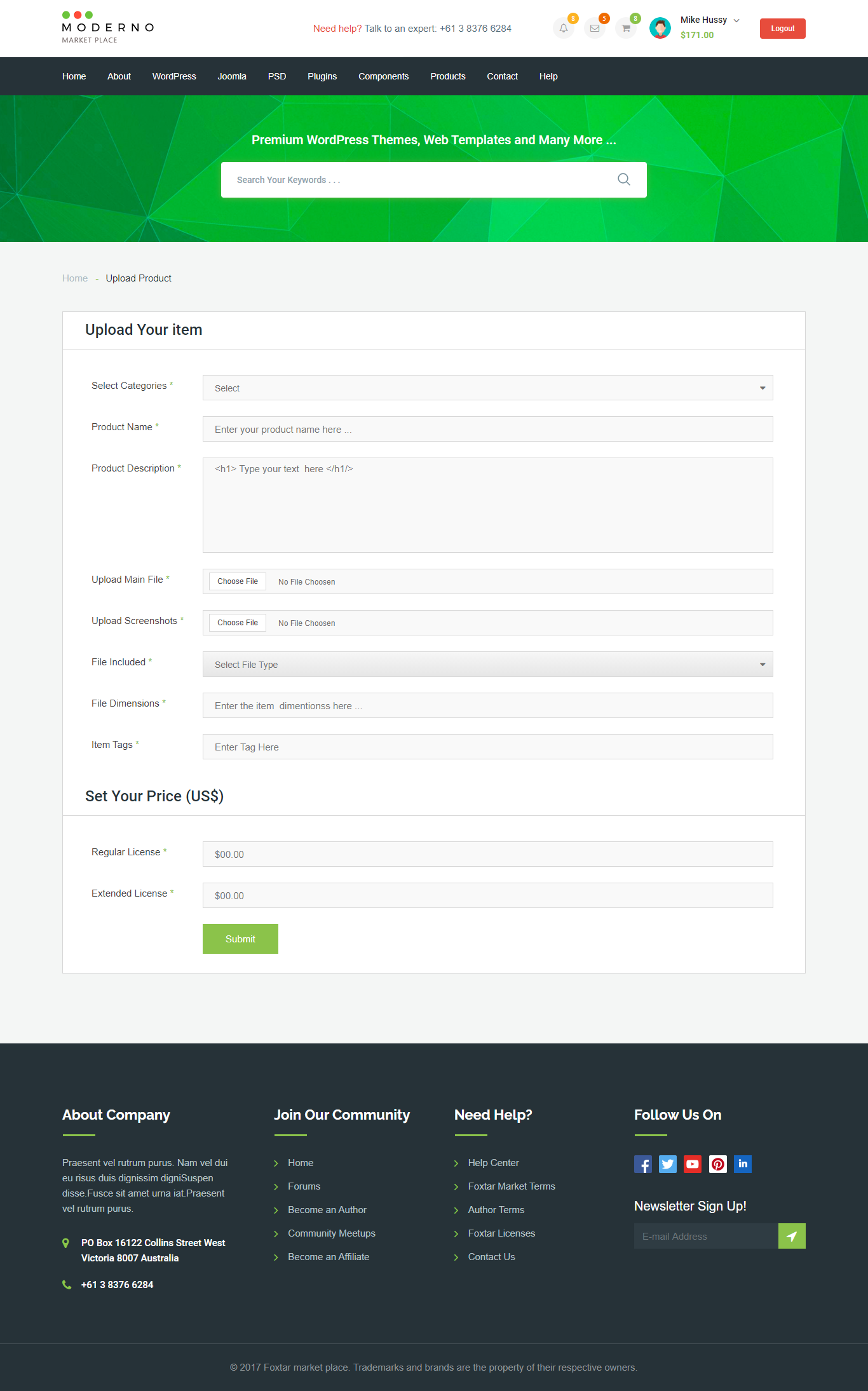Open the Contact menu item

(x=503, y=76)
